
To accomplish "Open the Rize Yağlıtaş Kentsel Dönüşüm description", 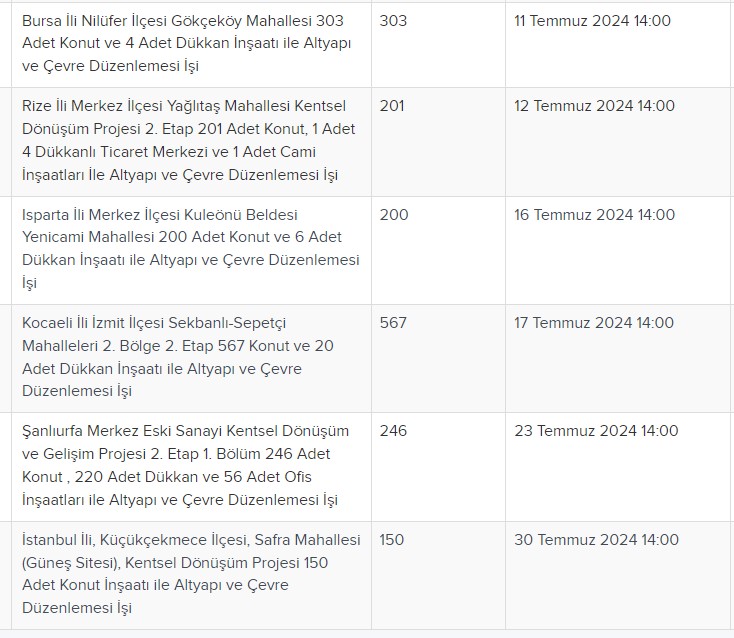I will (x=189, y=140).
